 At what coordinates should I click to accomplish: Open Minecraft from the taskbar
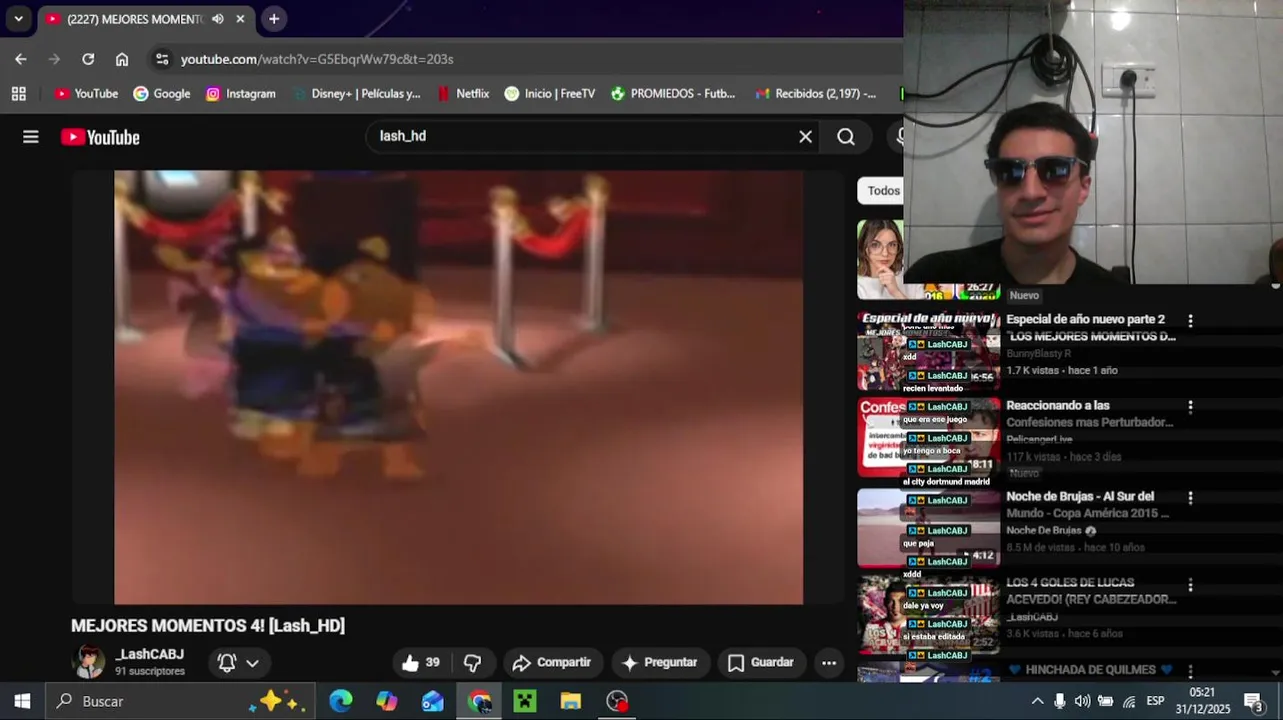click(x=525, y=701)
